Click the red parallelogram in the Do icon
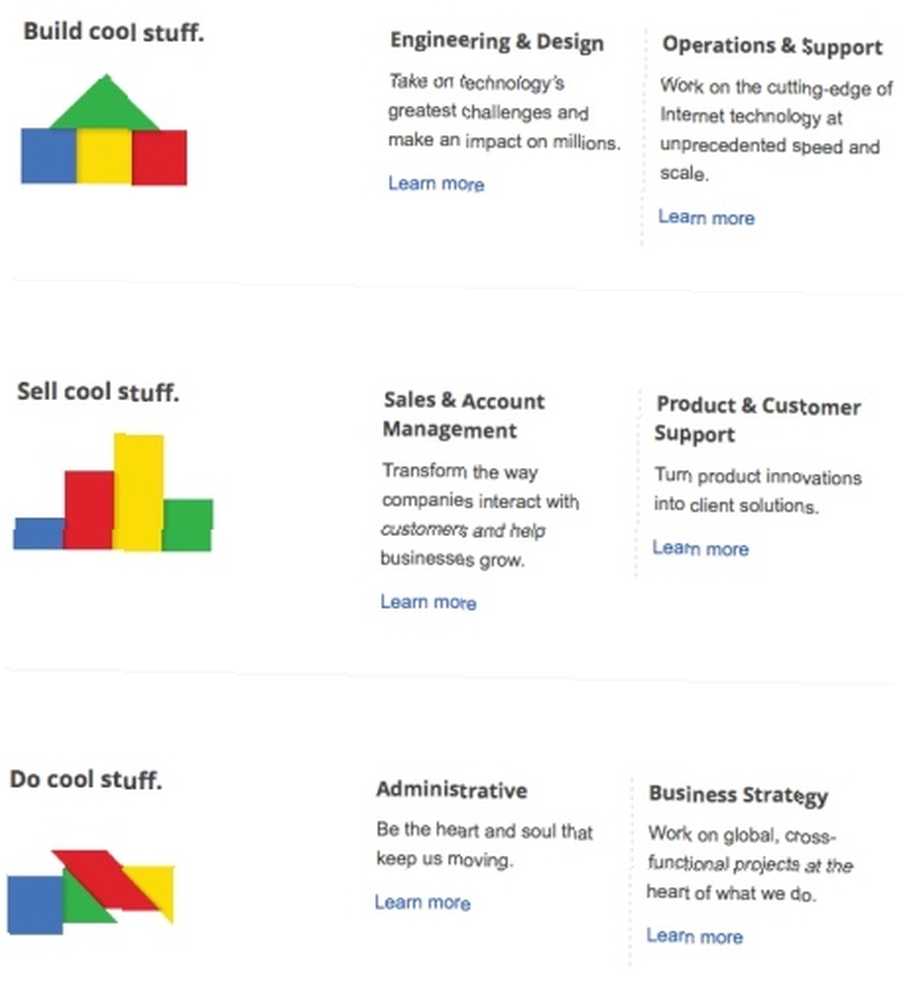 [107, 880]
